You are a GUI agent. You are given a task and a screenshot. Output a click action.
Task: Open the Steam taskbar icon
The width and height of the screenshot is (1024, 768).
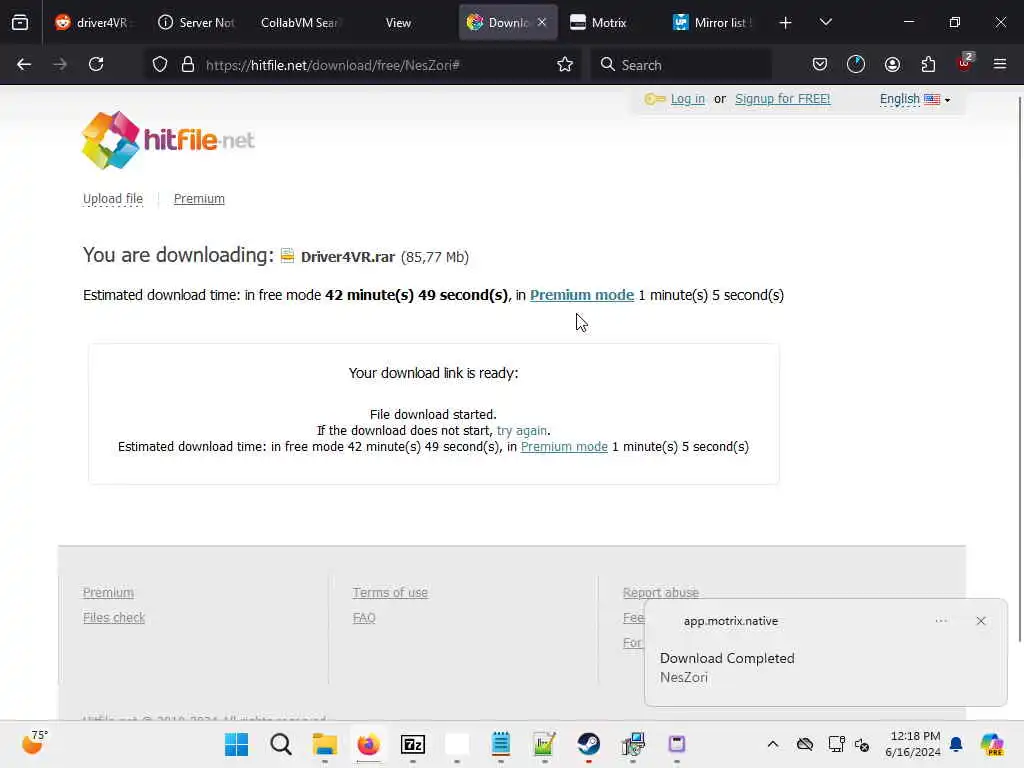[x=588, y=744]
